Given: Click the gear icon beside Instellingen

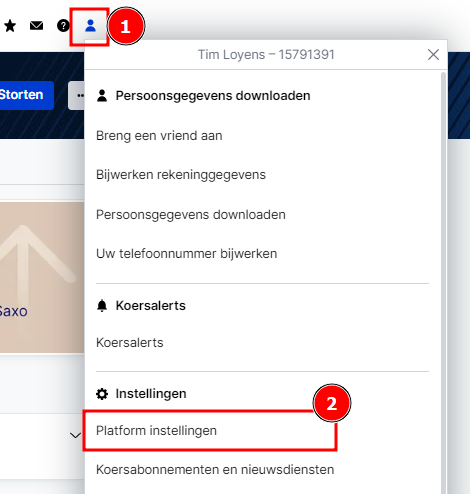Looking at the screenshot, I should click(102, 394).
